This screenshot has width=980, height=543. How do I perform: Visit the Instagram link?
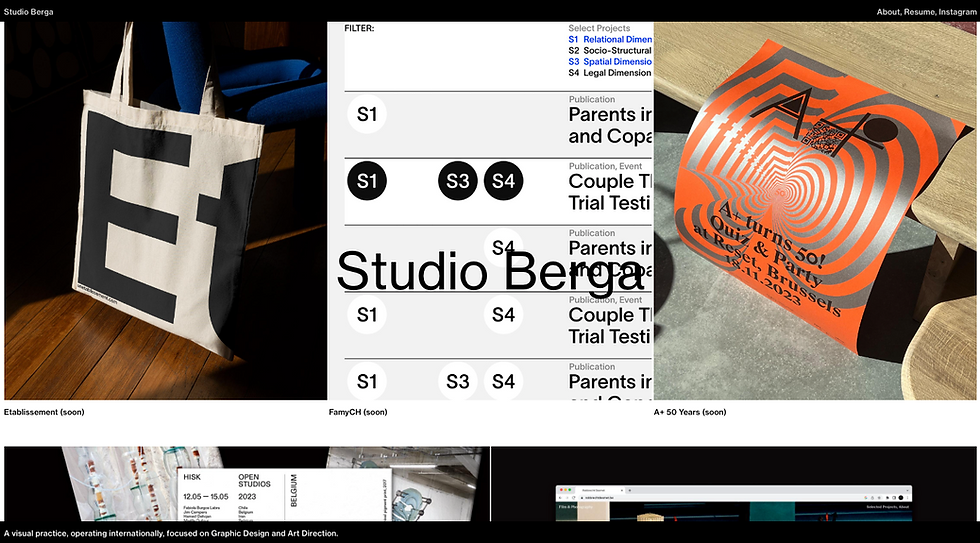pyautogui.click(x=957, y=12)
